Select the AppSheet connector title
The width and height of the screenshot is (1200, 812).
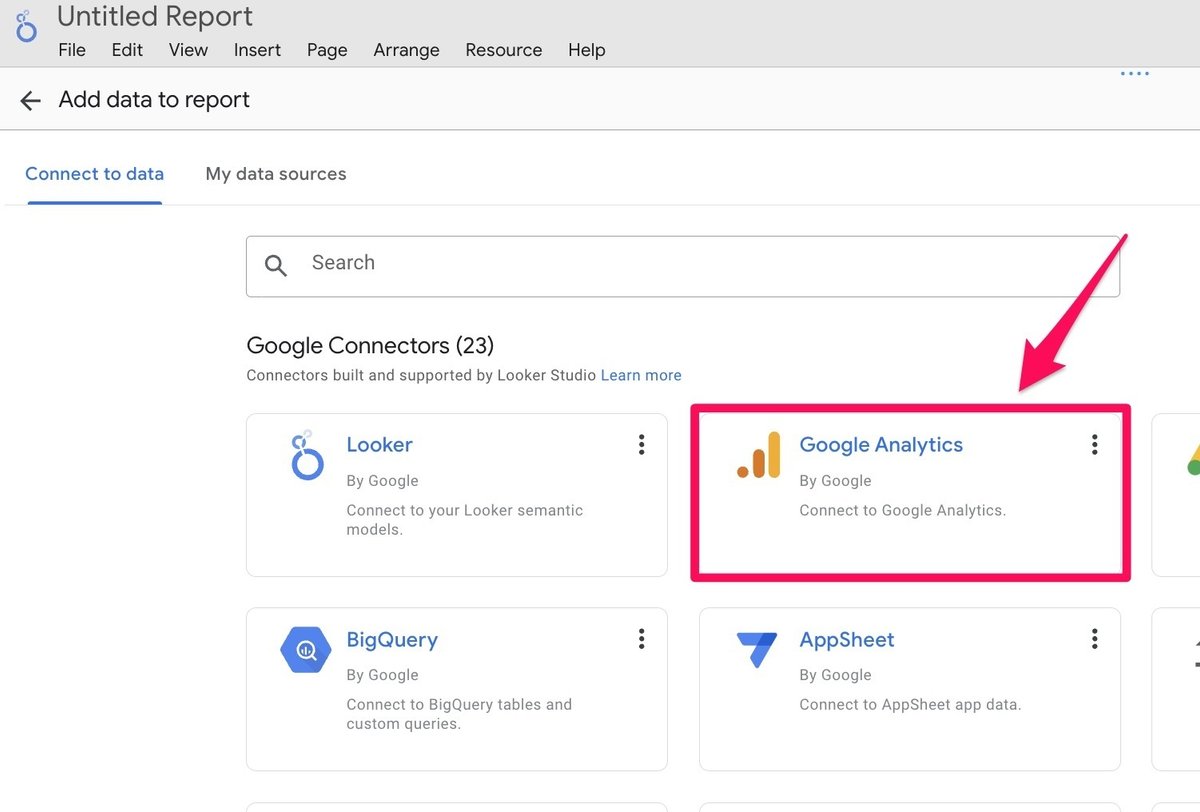pos(847,640)
